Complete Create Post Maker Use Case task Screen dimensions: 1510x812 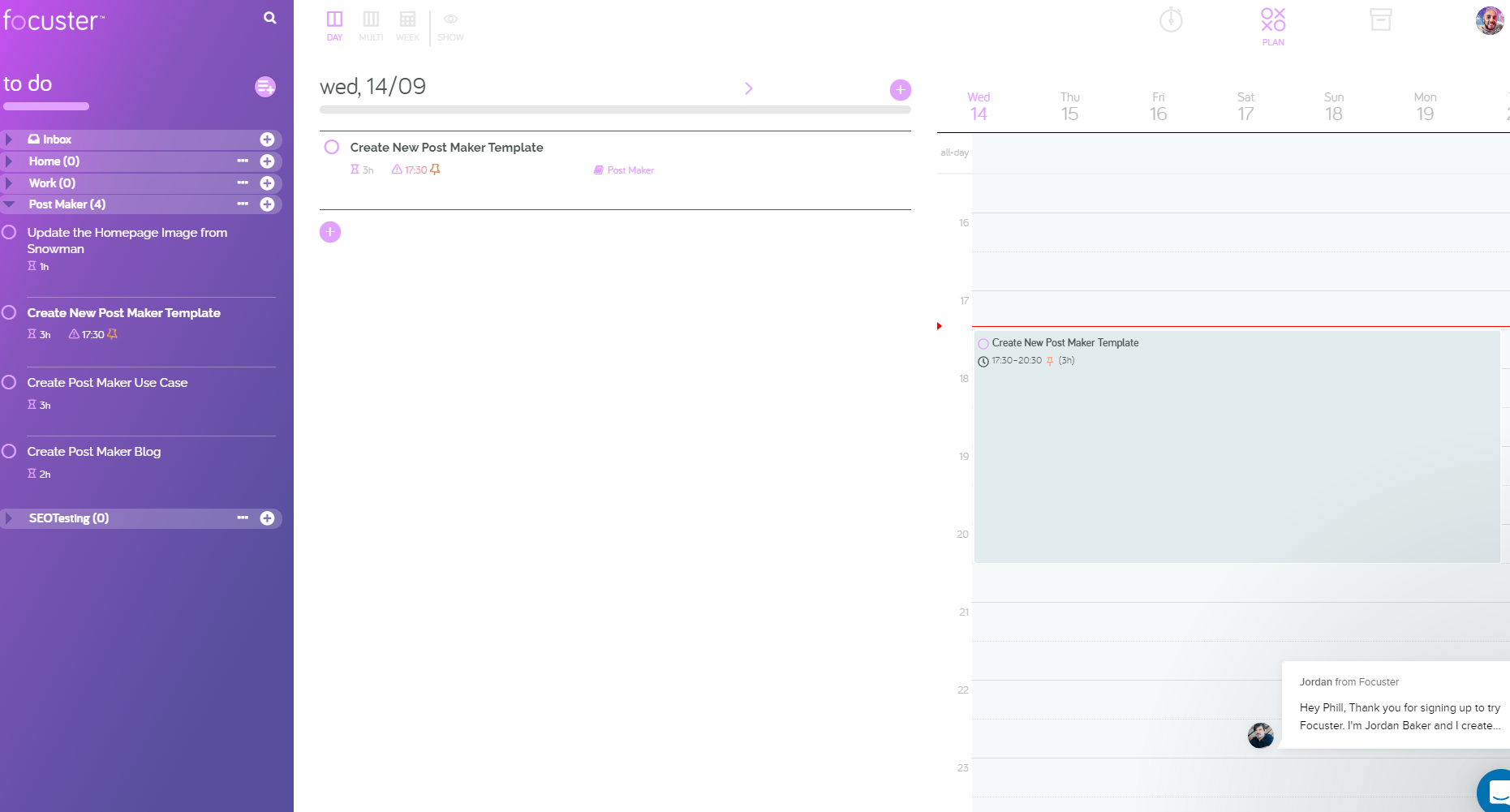pyautogui.click(x=10, y=382)
